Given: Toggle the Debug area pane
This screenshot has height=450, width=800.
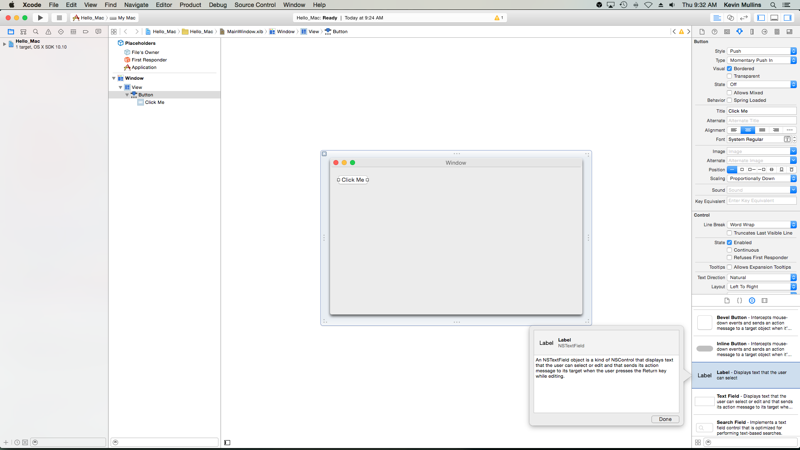Looking at the screenshot, I should [x=774, y=18].
